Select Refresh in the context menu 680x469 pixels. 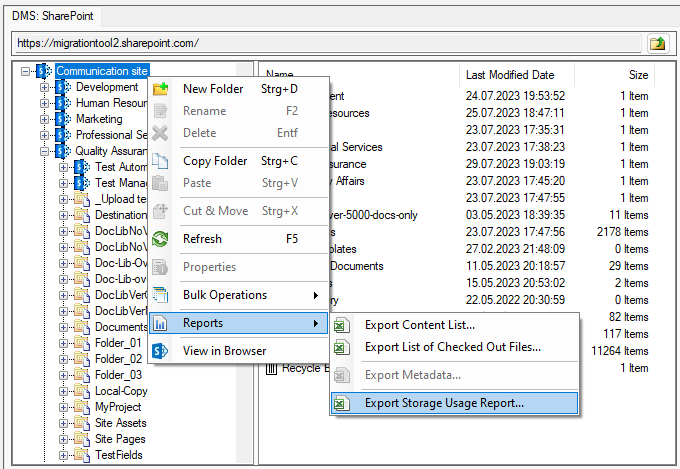pyautogui.click(x=239, y=239)
